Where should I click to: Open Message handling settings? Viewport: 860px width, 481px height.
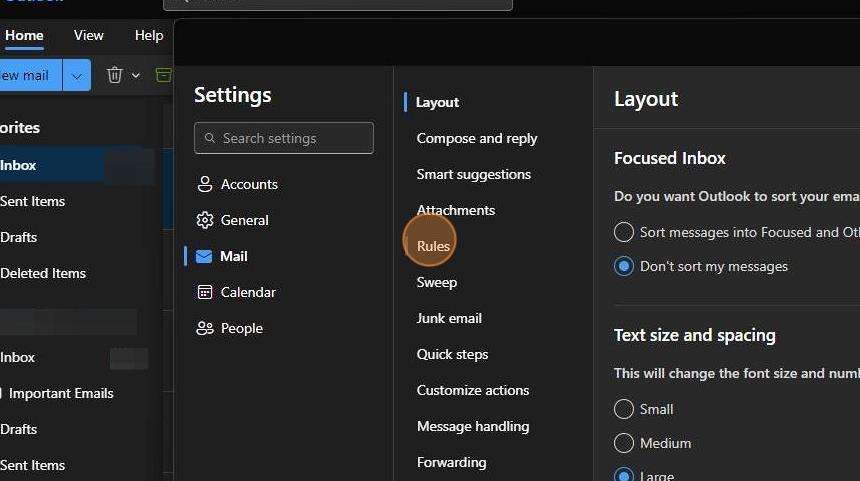(473, 427)
